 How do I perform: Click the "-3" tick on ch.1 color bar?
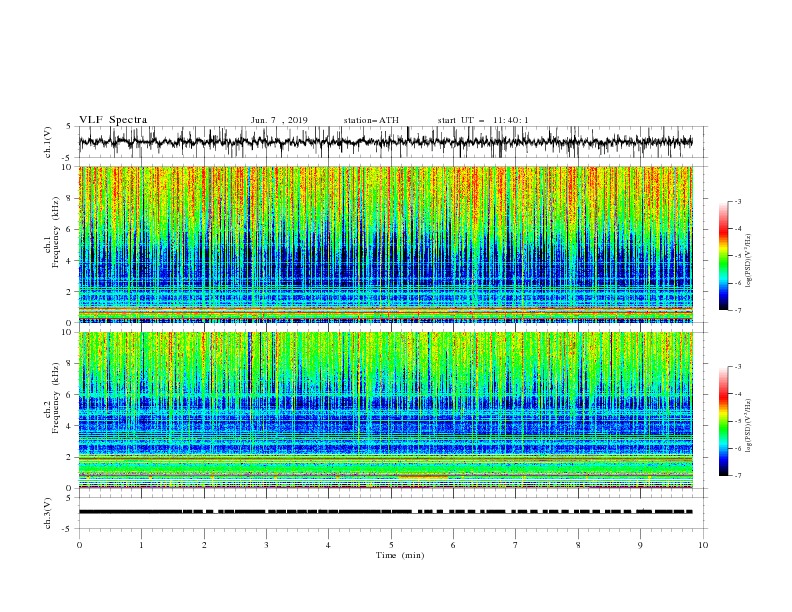pyautogui.click(x=738, y=201)
